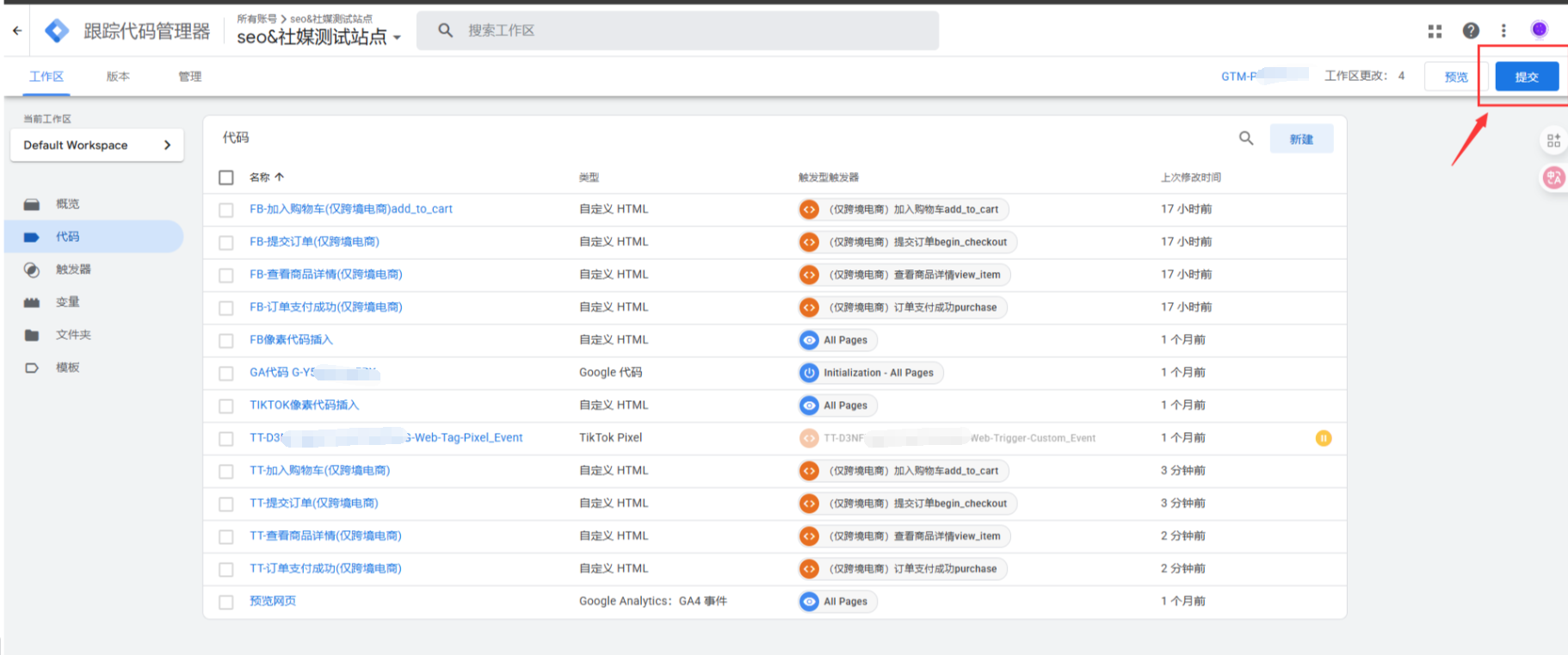Expand the seo&社媒测试站点 container dropdown
This screenshot has height=655, width=1568.
pos(397,38)
